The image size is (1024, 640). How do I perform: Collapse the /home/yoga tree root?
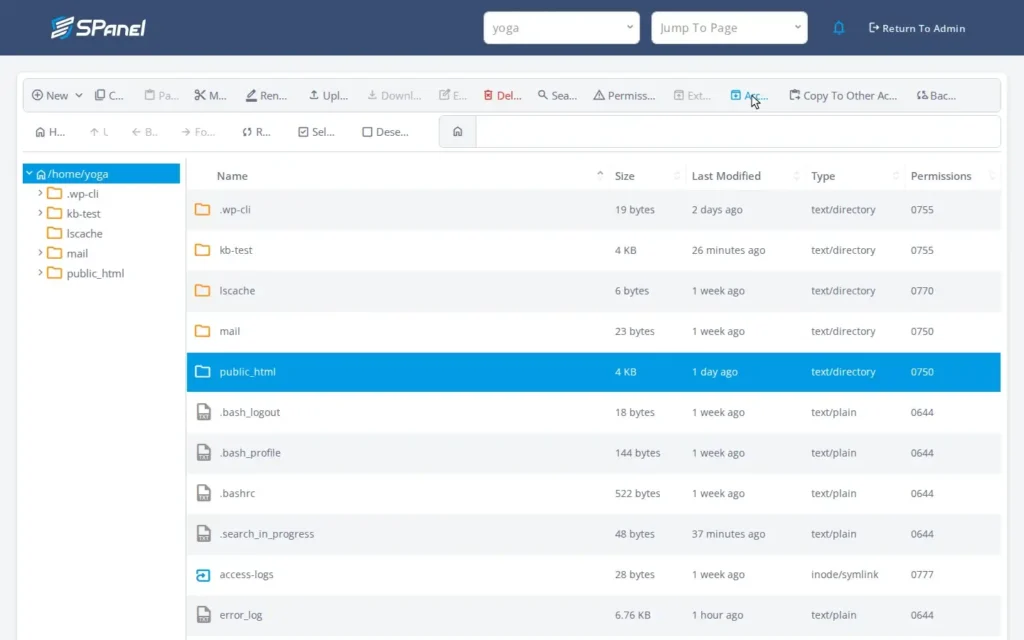pyautogui.click(x=29, y=174)
